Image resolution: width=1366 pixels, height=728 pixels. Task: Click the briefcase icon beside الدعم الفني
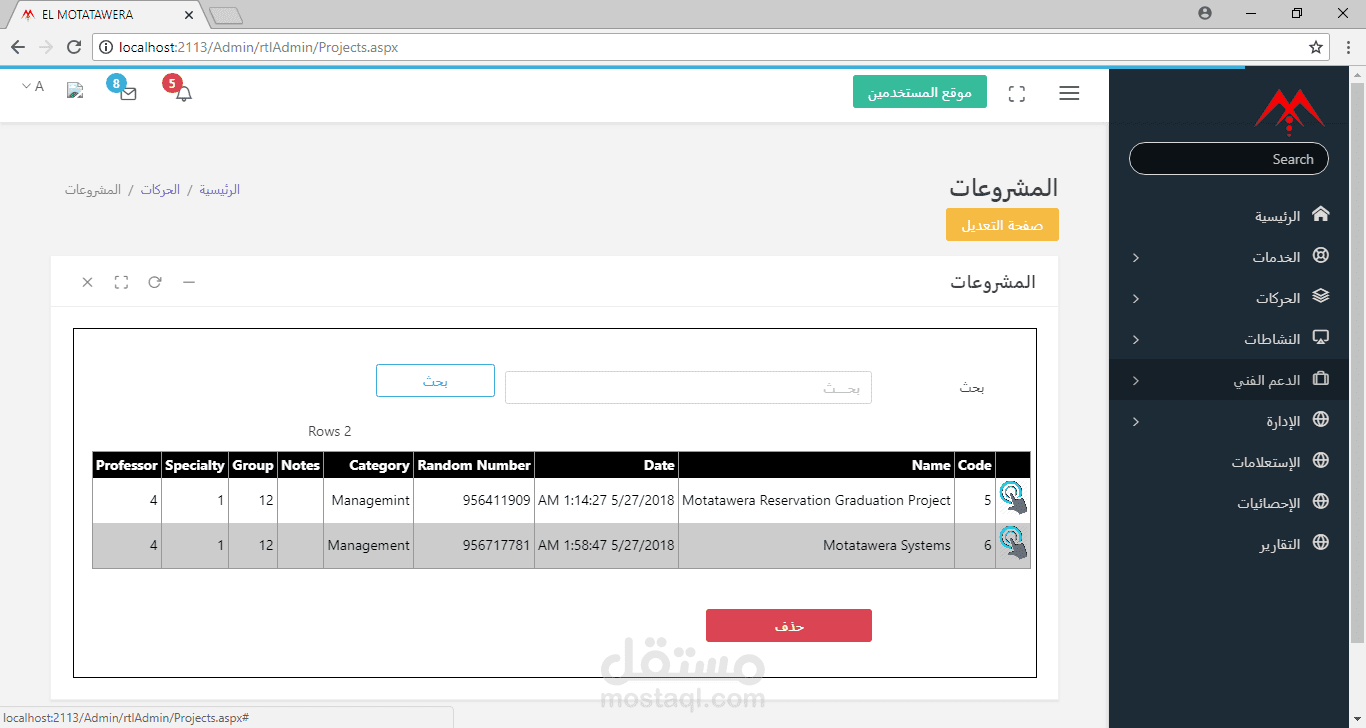pyautogui.click(x=1321, y=379)
